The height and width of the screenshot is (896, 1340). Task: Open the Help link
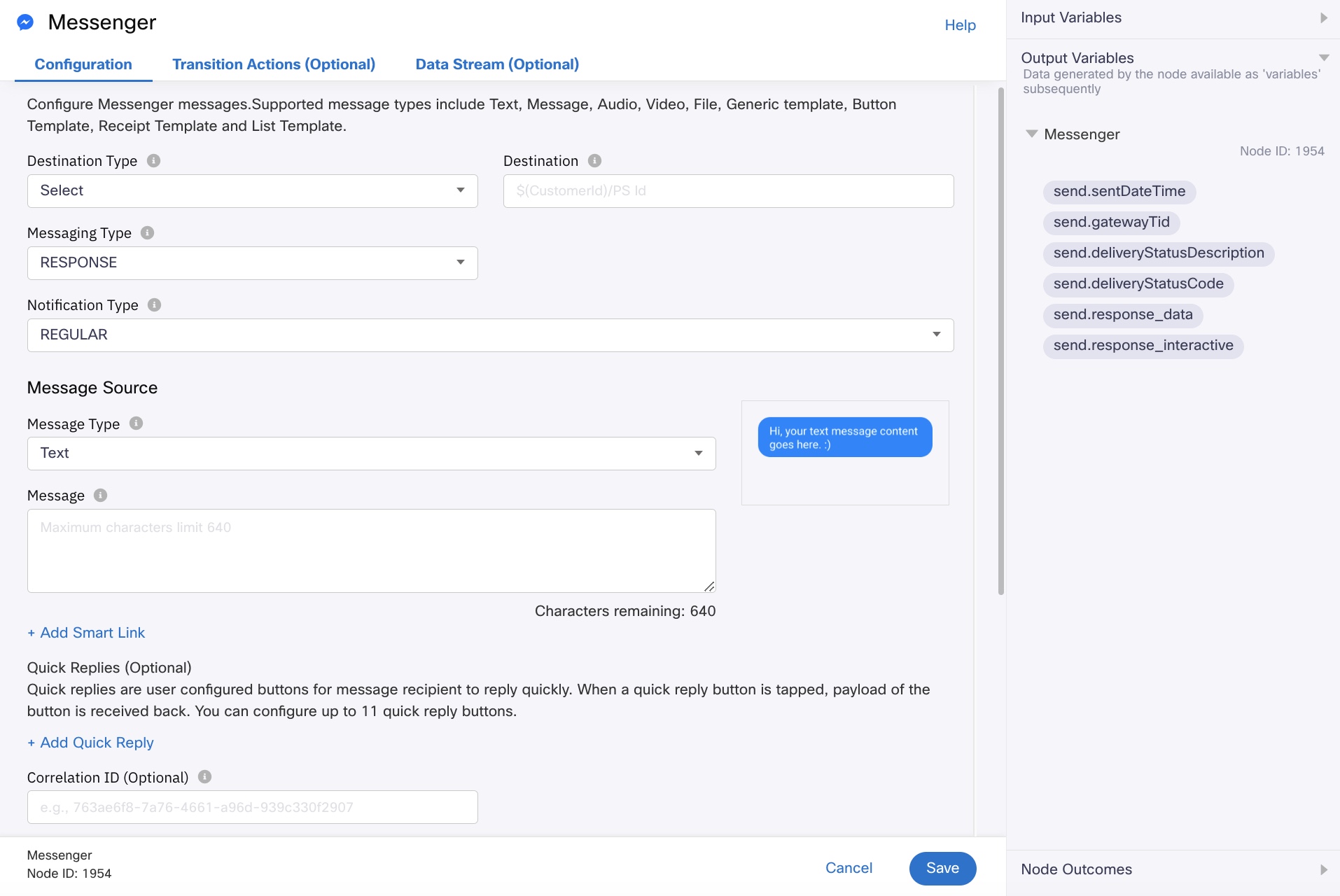960,25
